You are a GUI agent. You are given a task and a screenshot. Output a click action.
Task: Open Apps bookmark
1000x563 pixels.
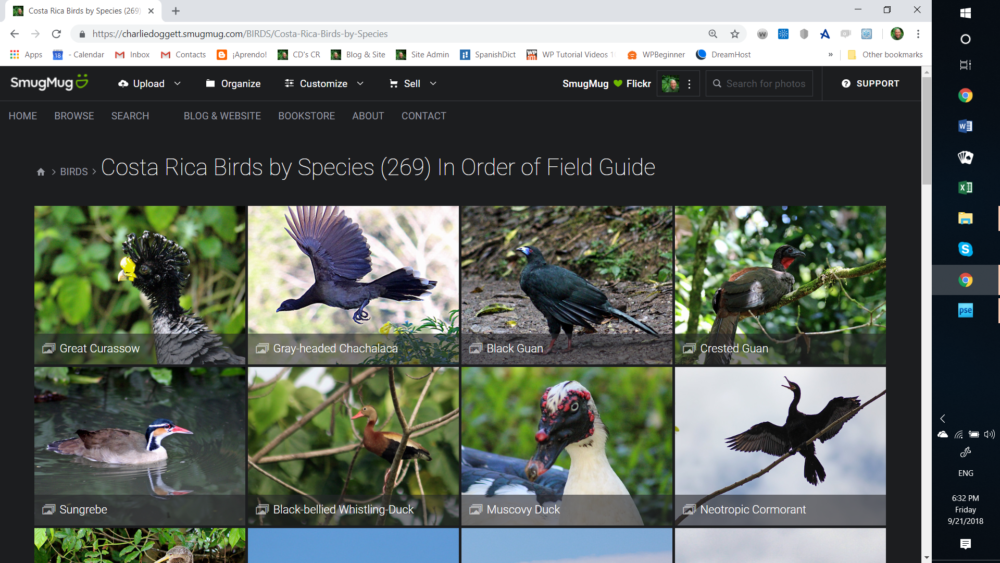click(26, 55)
